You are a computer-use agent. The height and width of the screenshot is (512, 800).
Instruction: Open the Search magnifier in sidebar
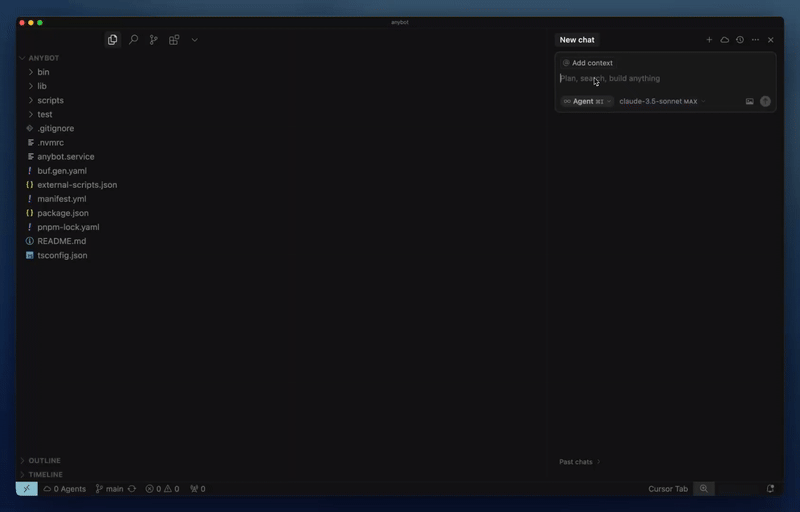133,40
